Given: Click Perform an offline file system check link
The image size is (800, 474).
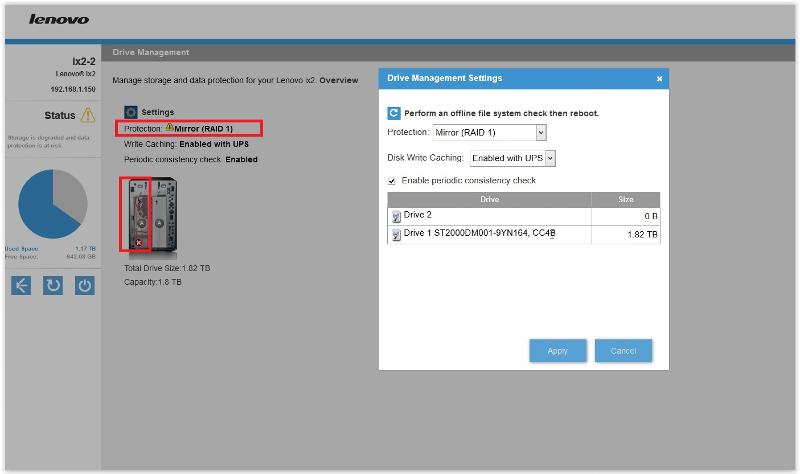Looking at the screenshot, I should click(x=502, y=113).
